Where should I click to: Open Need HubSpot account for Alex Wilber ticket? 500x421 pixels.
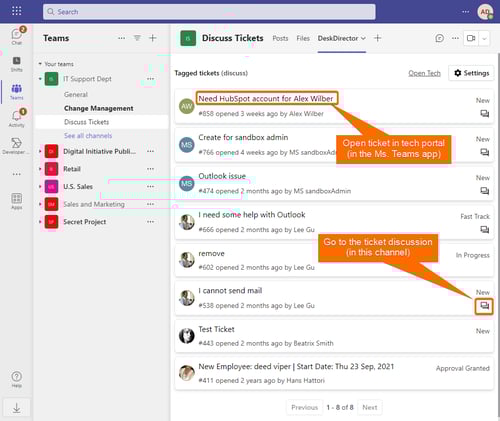pos(266,99)
